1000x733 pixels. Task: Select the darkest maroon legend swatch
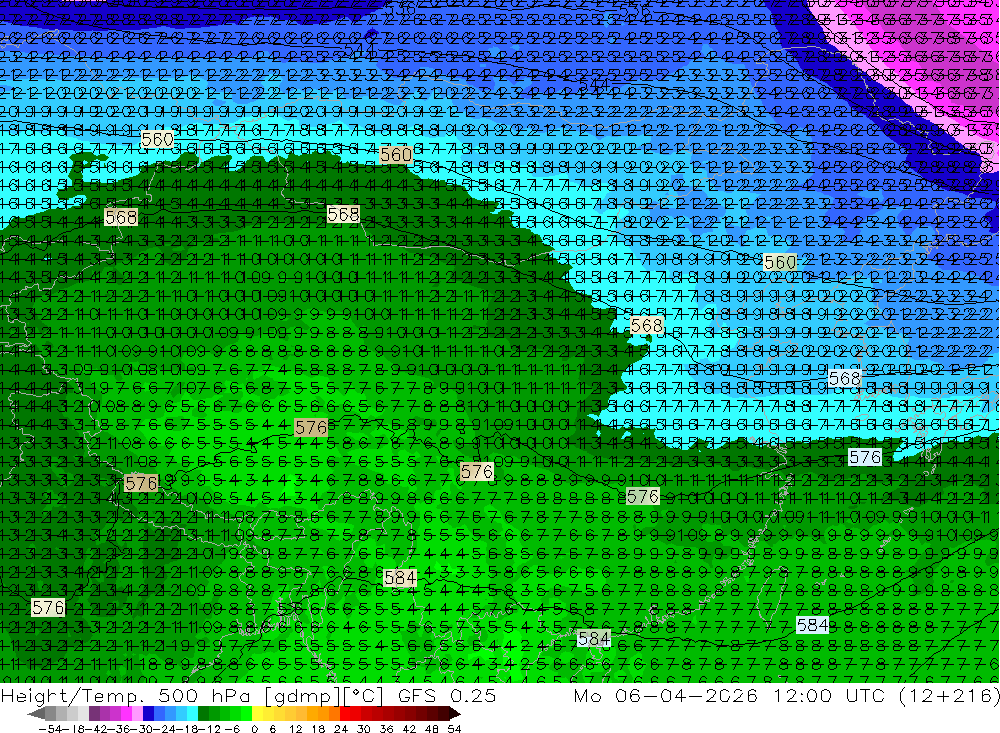click(x=444, y=714)
